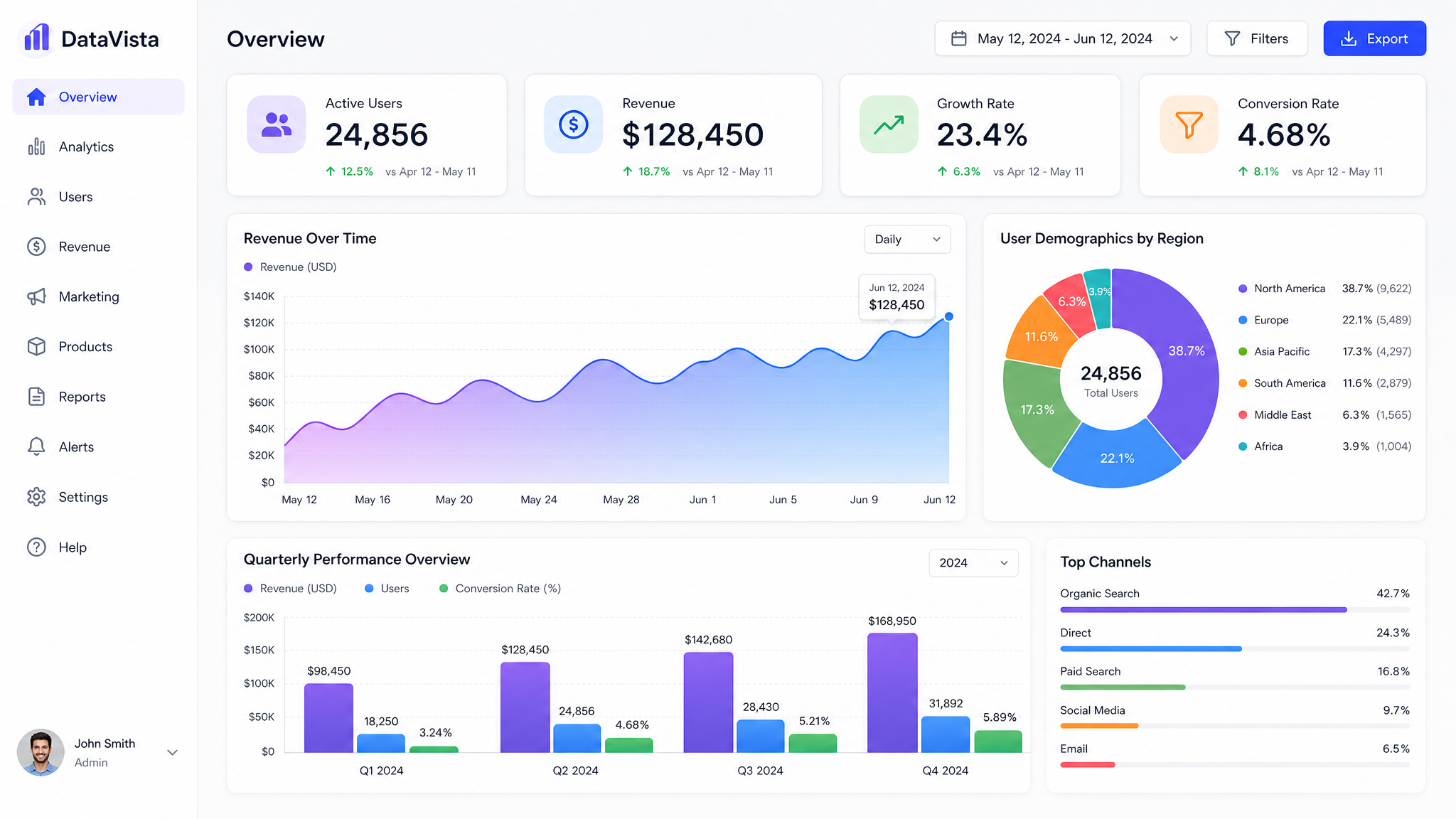Click the Paid Search progress bar
The width and height of the screenshot is (1456, 819).
click(1235, 687)
